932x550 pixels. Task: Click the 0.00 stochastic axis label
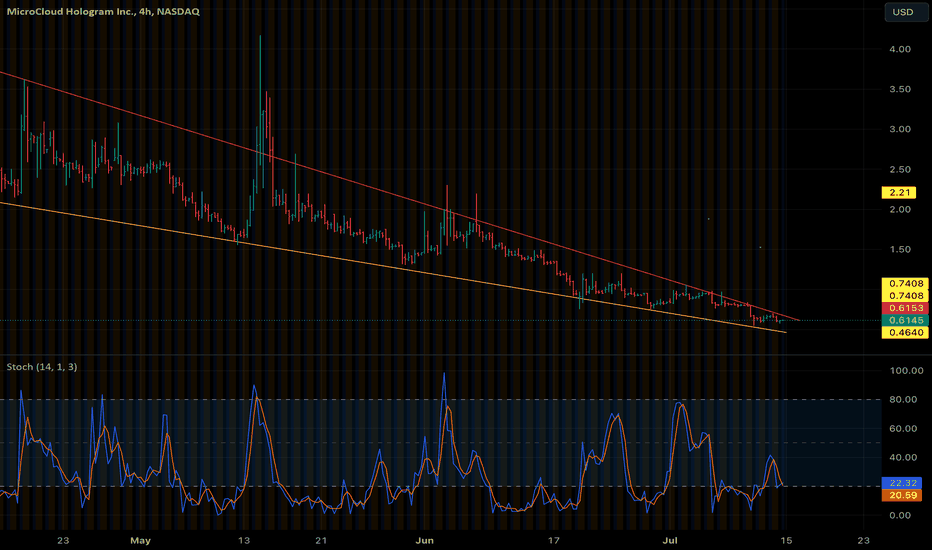pyautogui.click(x=900, y=516)
